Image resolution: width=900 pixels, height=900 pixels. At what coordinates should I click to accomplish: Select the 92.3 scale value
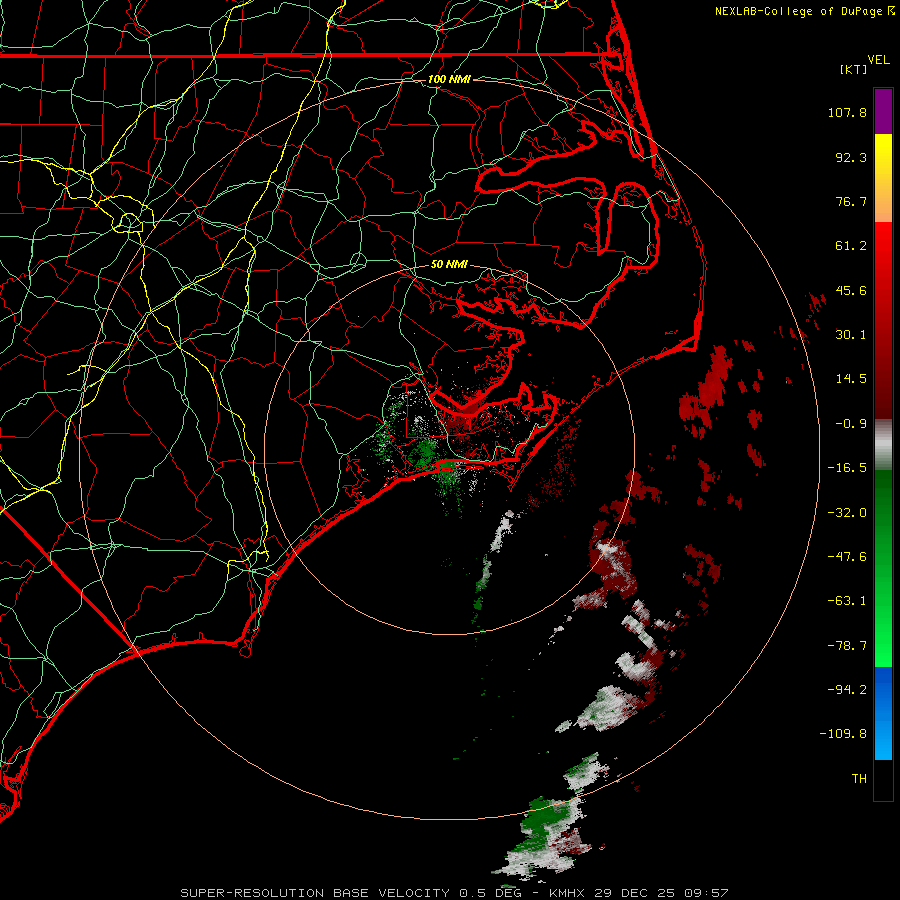tap(851, 157)
